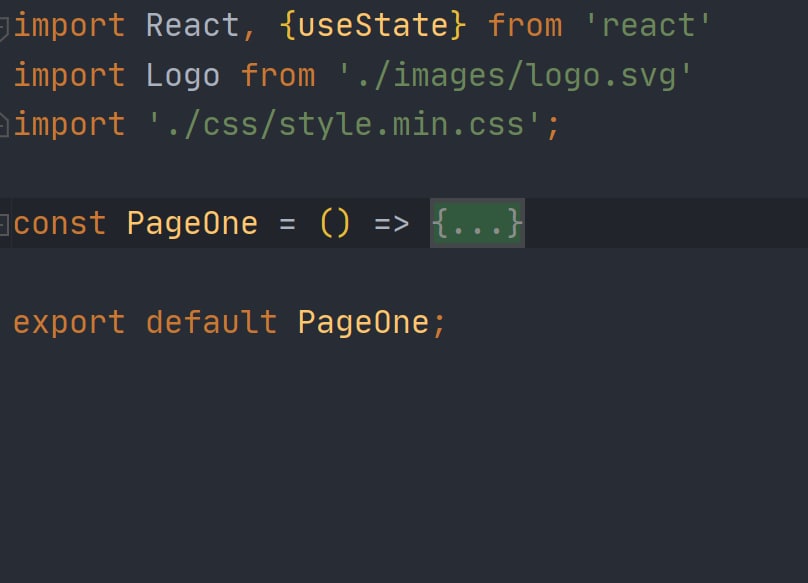Click the fold end marker on third import
Image resolution: width=808 pixels, height=583 pixels.
coord(4,124)
